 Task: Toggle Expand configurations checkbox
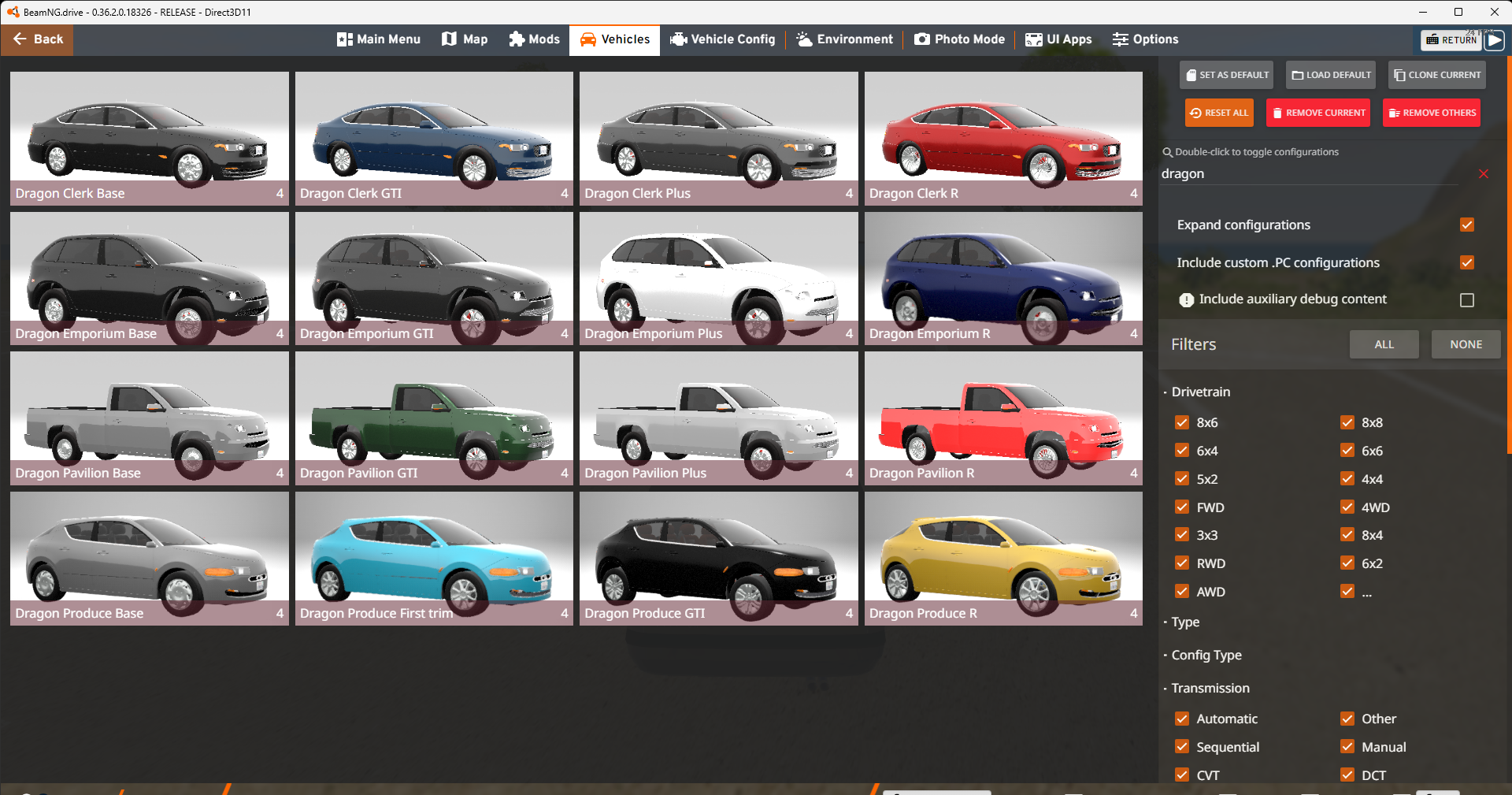1466,225
